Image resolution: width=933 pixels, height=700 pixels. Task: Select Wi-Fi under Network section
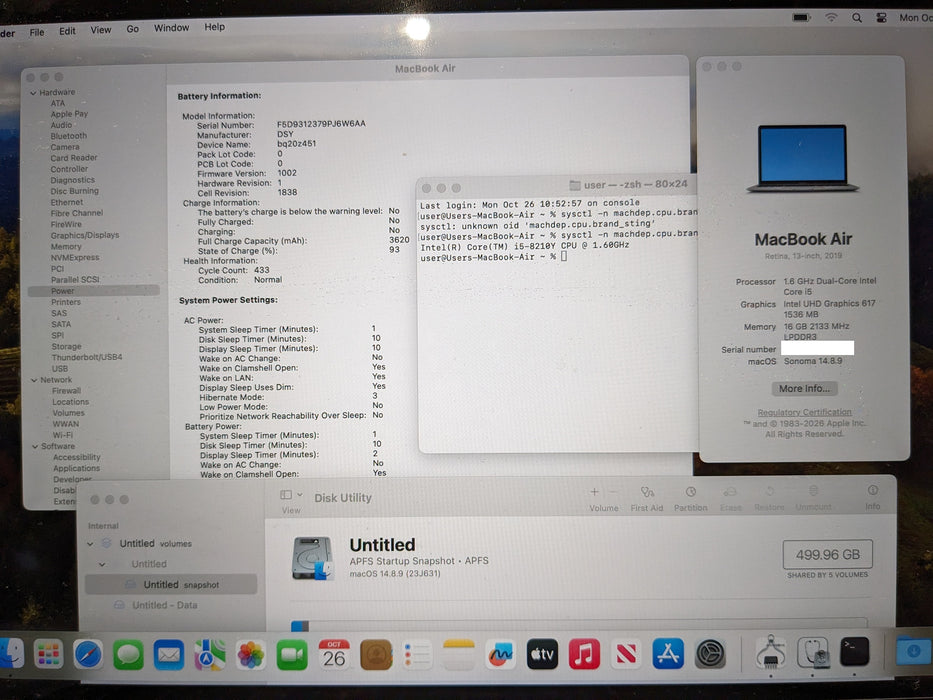tap(62, 435)
